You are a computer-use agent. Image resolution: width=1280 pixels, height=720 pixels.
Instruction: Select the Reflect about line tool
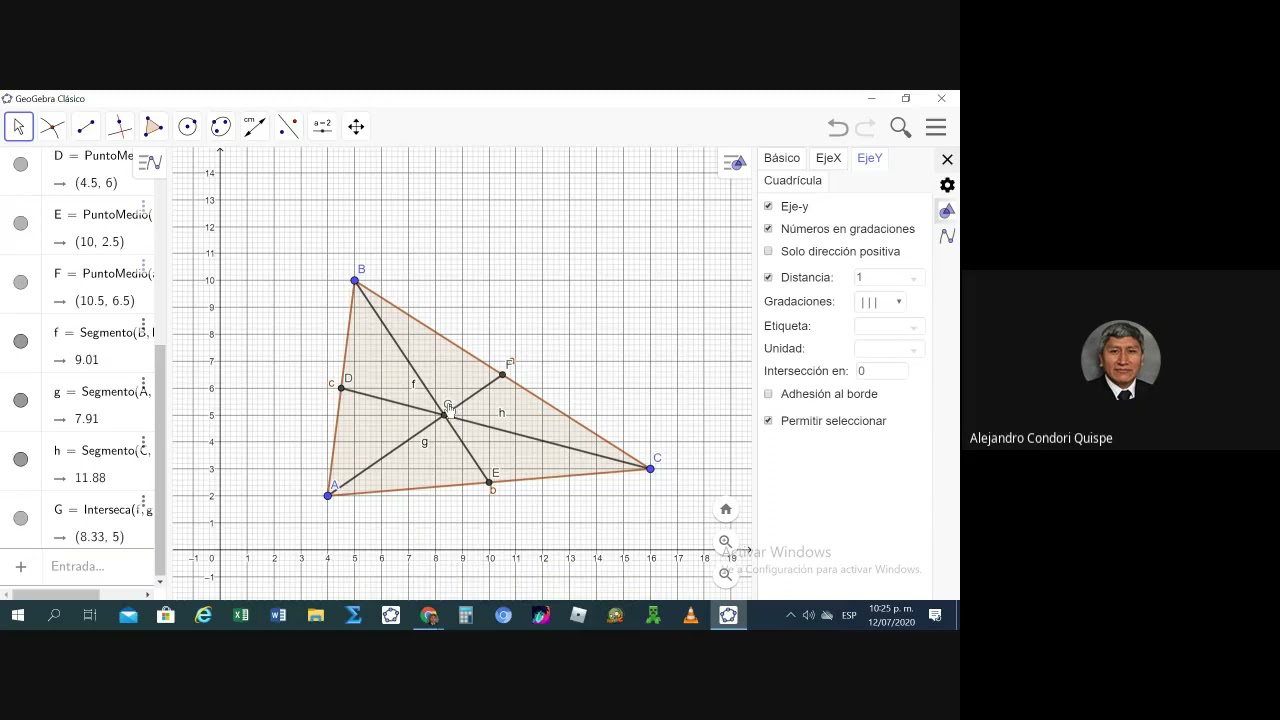[x=288, y=127]
